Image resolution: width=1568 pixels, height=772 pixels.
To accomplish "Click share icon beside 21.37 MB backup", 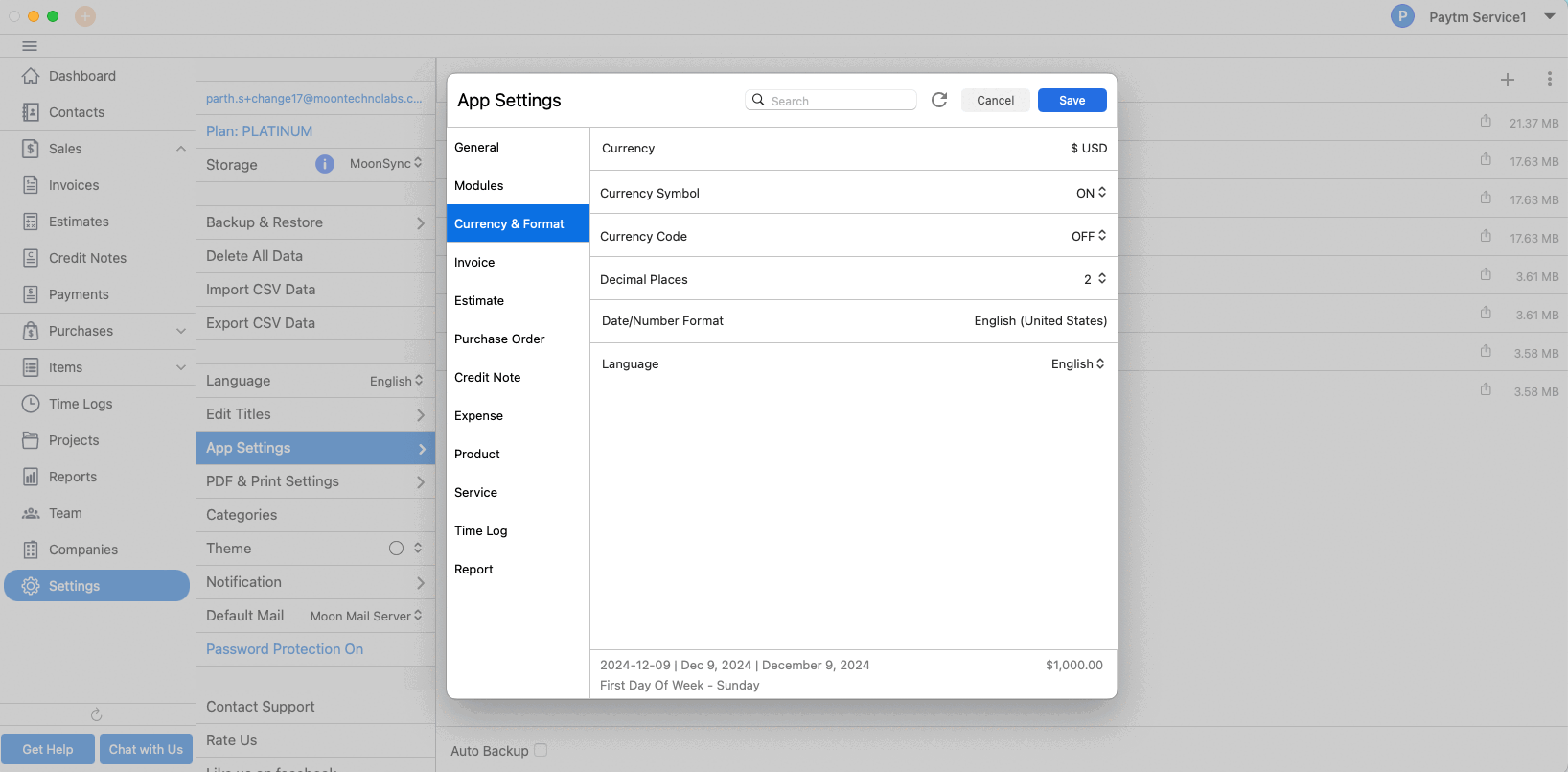I will coord(1486,121).
